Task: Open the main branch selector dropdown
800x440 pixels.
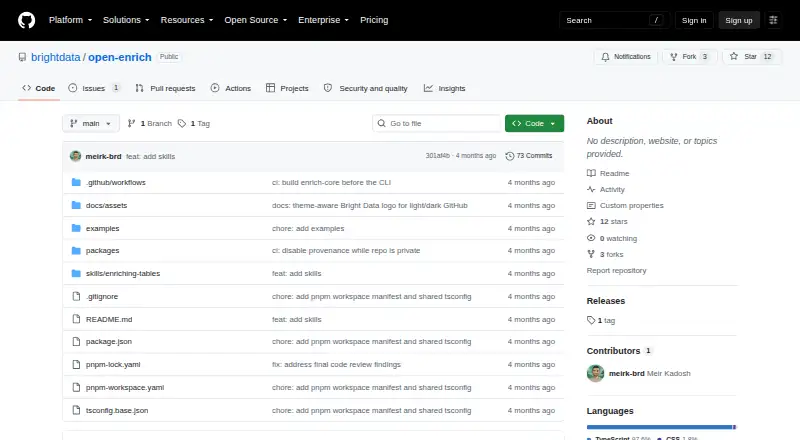Action: pos(91,124)
